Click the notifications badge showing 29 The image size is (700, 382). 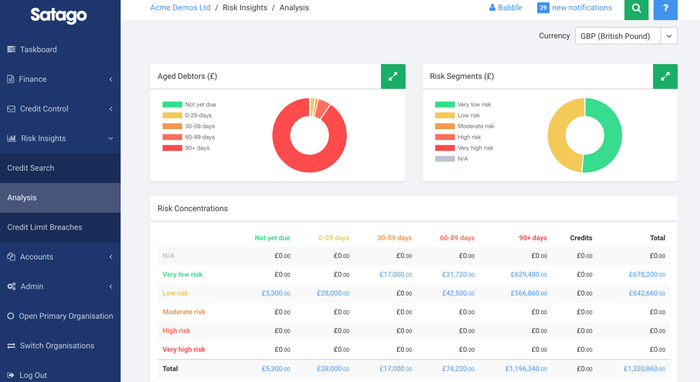pyautogui.click(x=543, y=8)
